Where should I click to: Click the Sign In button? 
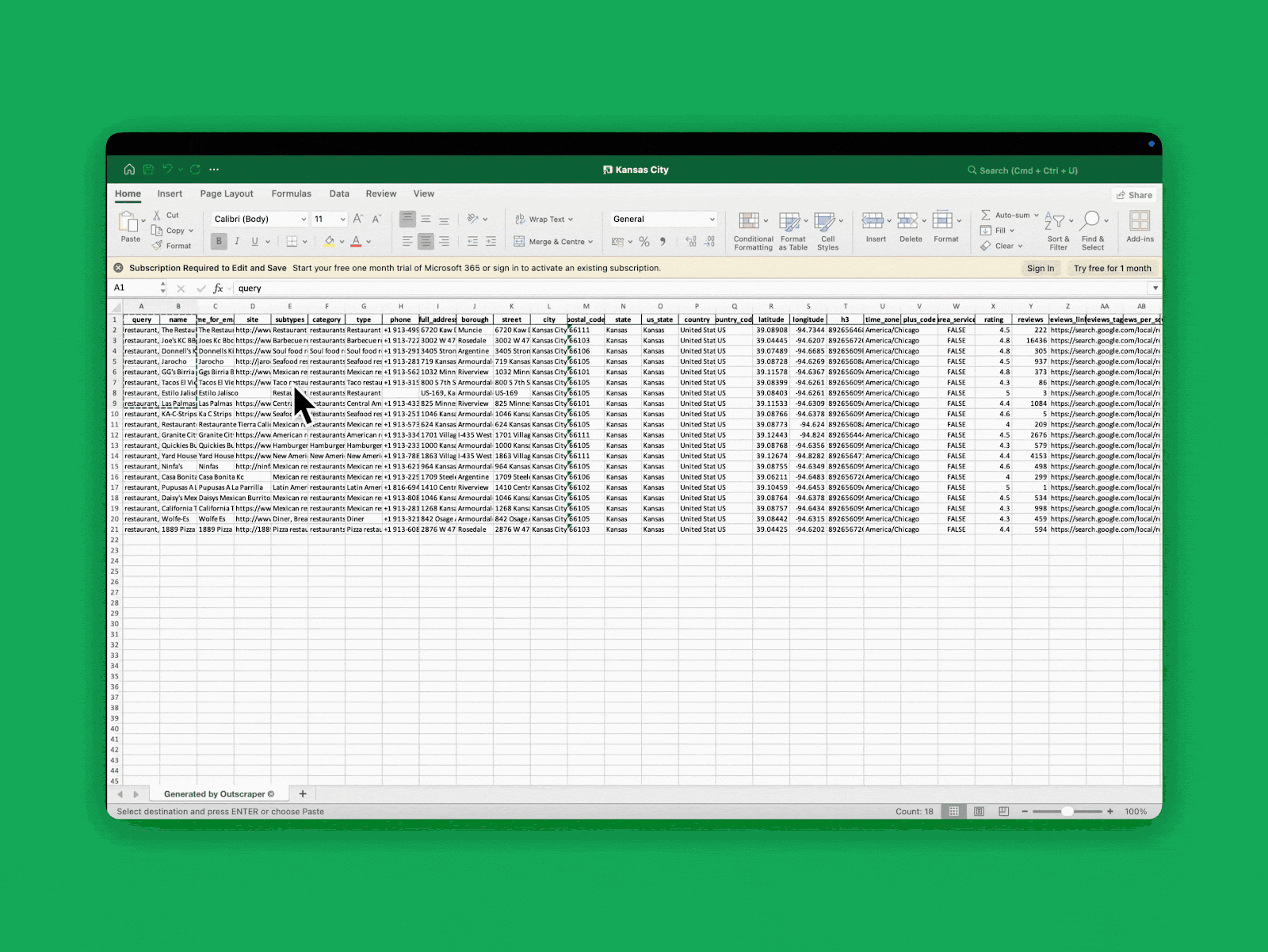pyautogui.click(x=1041, y=268)
